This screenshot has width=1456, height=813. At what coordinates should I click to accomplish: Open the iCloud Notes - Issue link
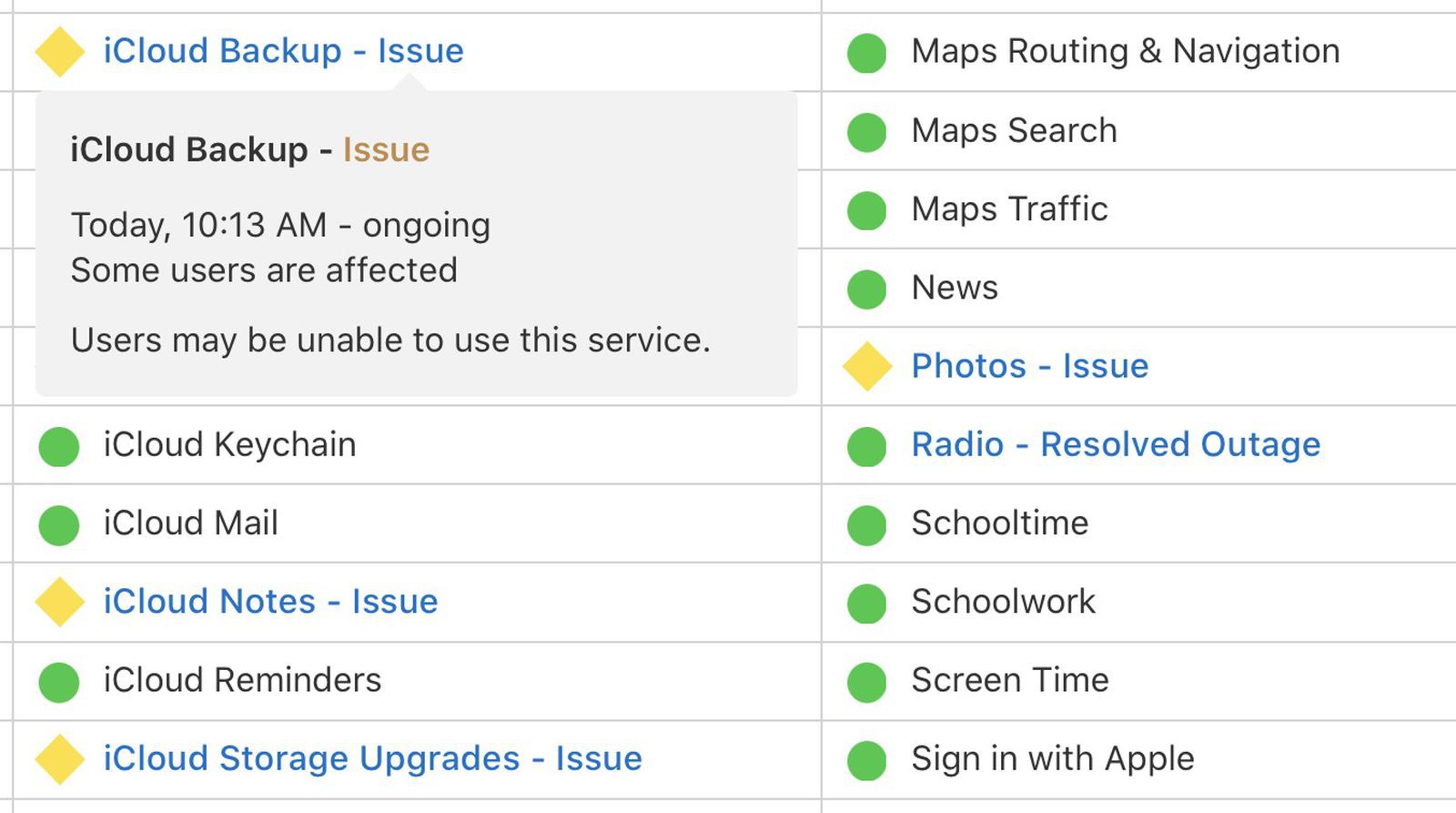point(270,602)
